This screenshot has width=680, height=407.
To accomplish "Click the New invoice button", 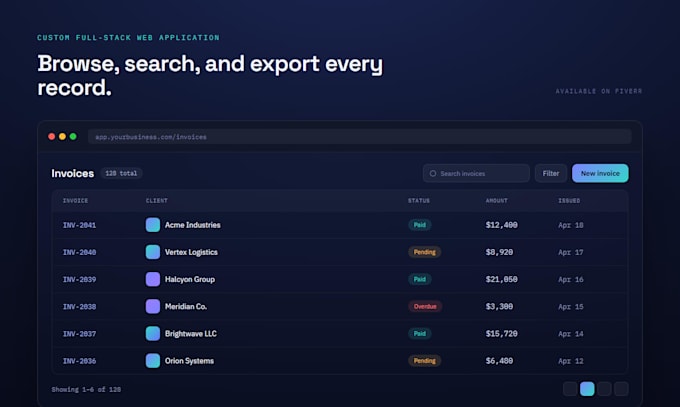I will pos(600,173).
